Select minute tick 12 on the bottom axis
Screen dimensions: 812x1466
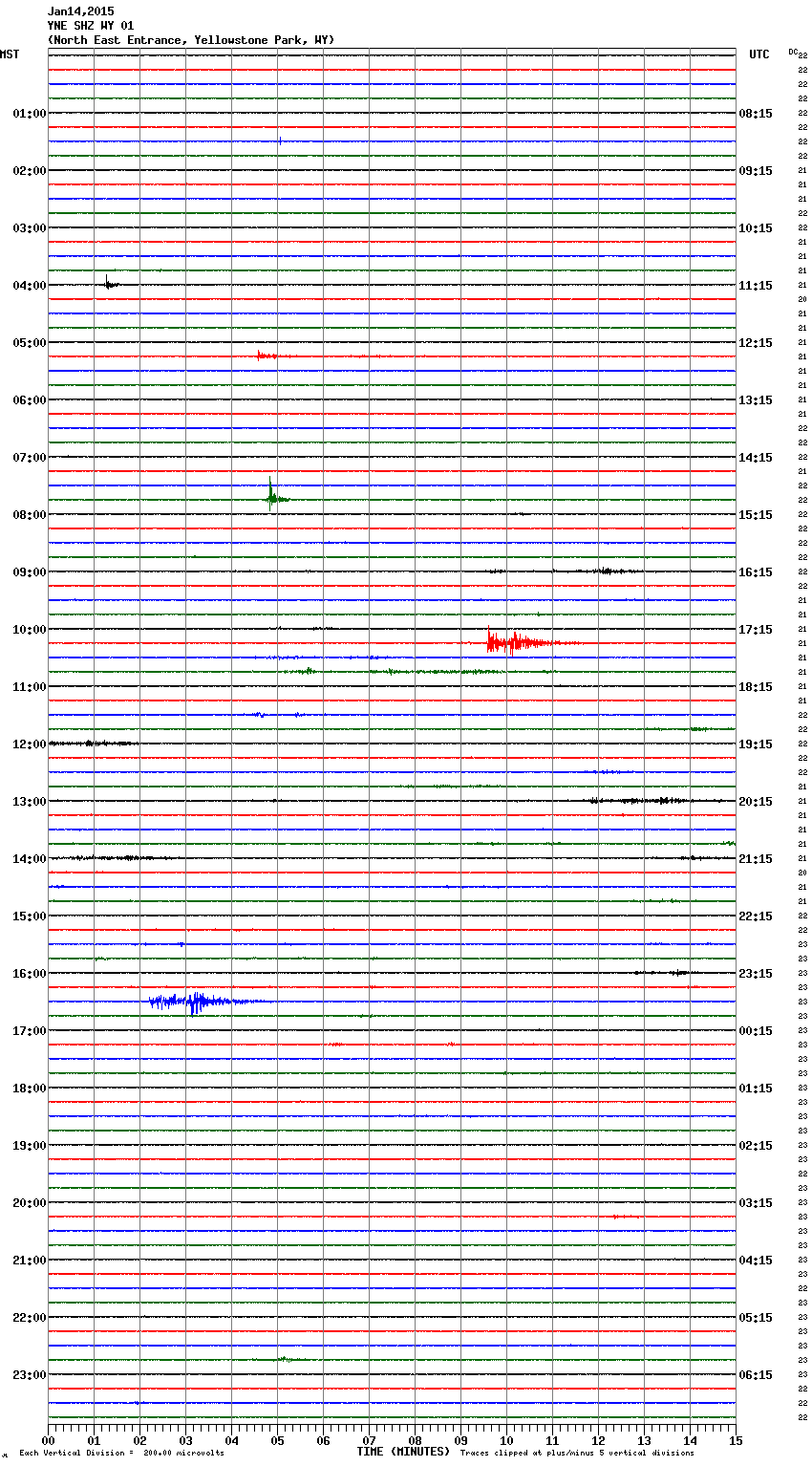pos(598,1440)
